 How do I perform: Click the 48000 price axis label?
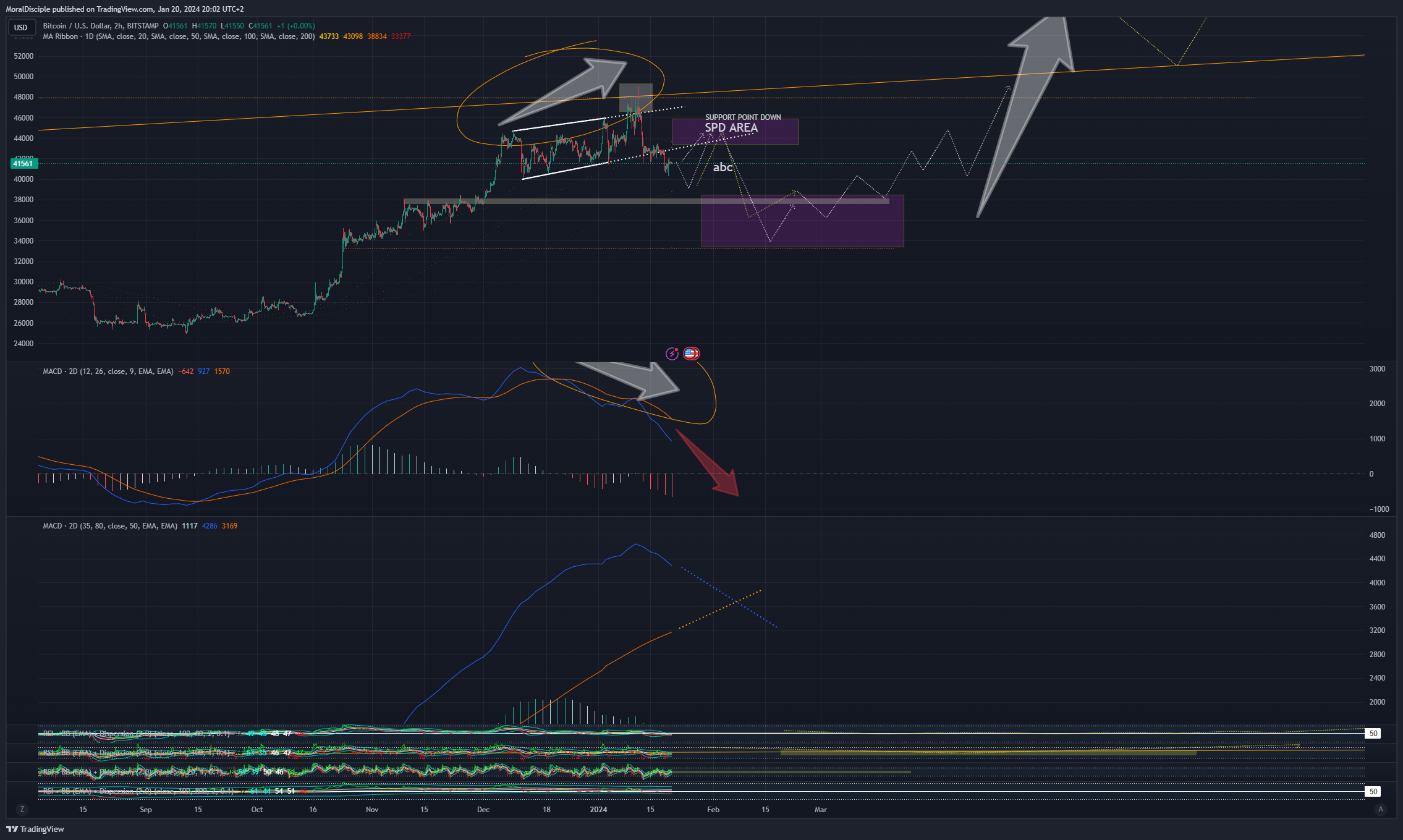coord(23,97)
